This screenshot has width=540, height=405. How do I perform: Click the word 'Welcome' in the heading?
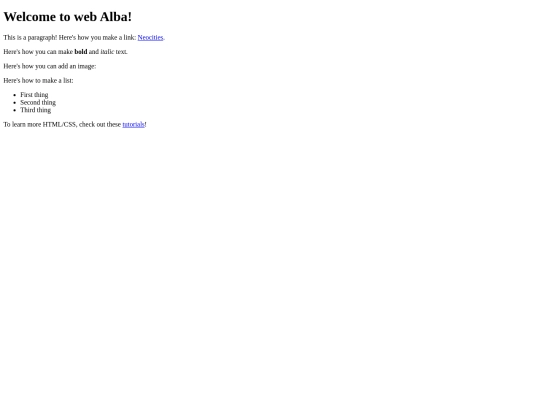click(29, 17)
